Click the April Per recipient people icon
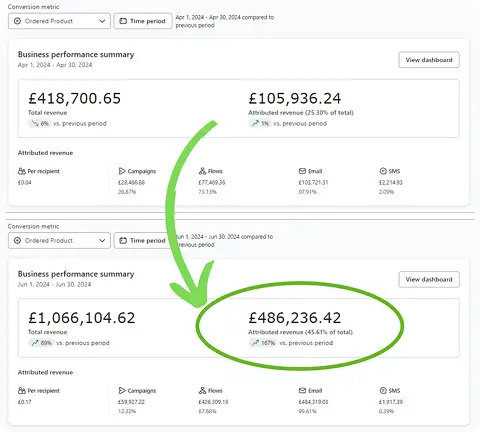 tap(22, 171)
